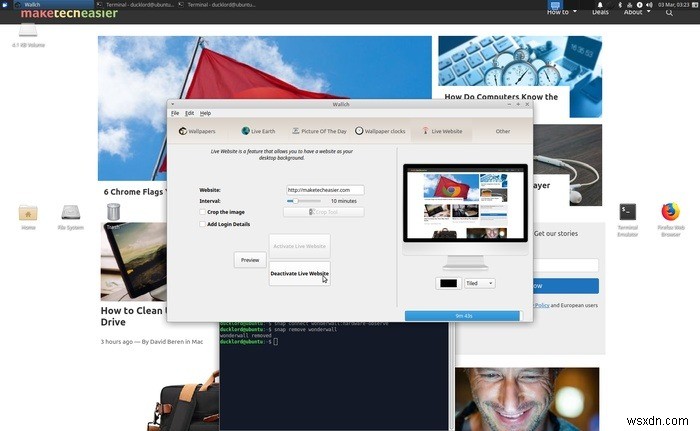Go to the Wallpaper clocks tab
This screenshot has width=700, height=431.
point(380,131)
